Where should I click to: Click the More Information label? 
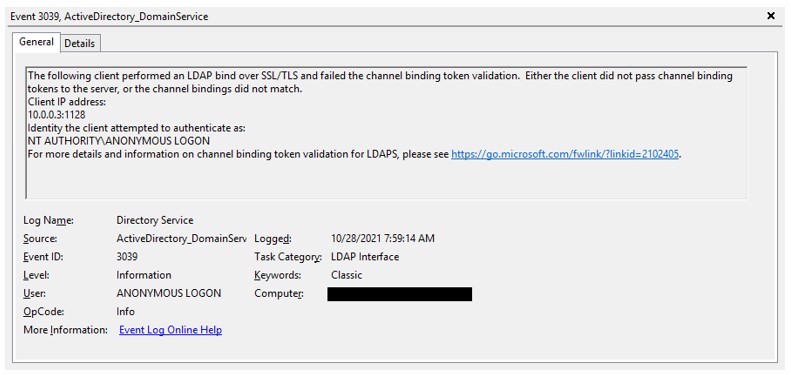point(66,330)
